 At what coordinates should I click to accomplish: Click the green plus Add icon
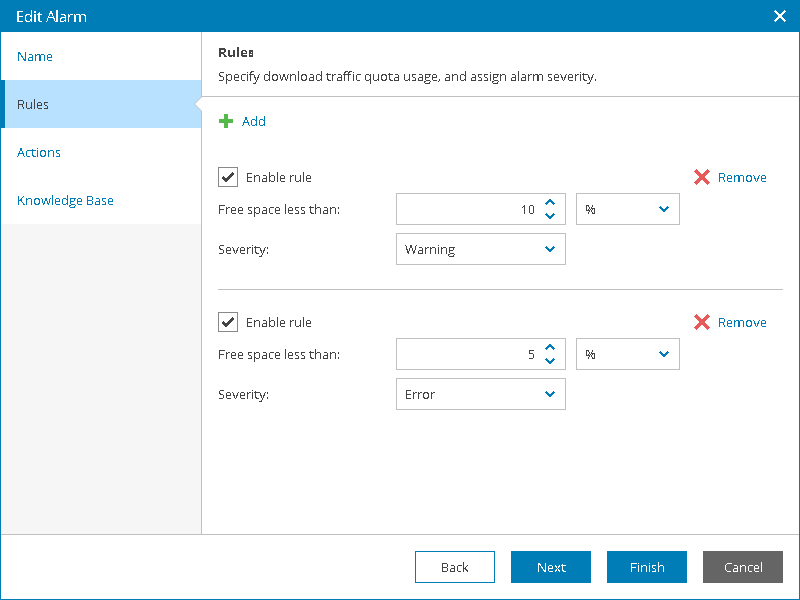click(x=226, y=121)
